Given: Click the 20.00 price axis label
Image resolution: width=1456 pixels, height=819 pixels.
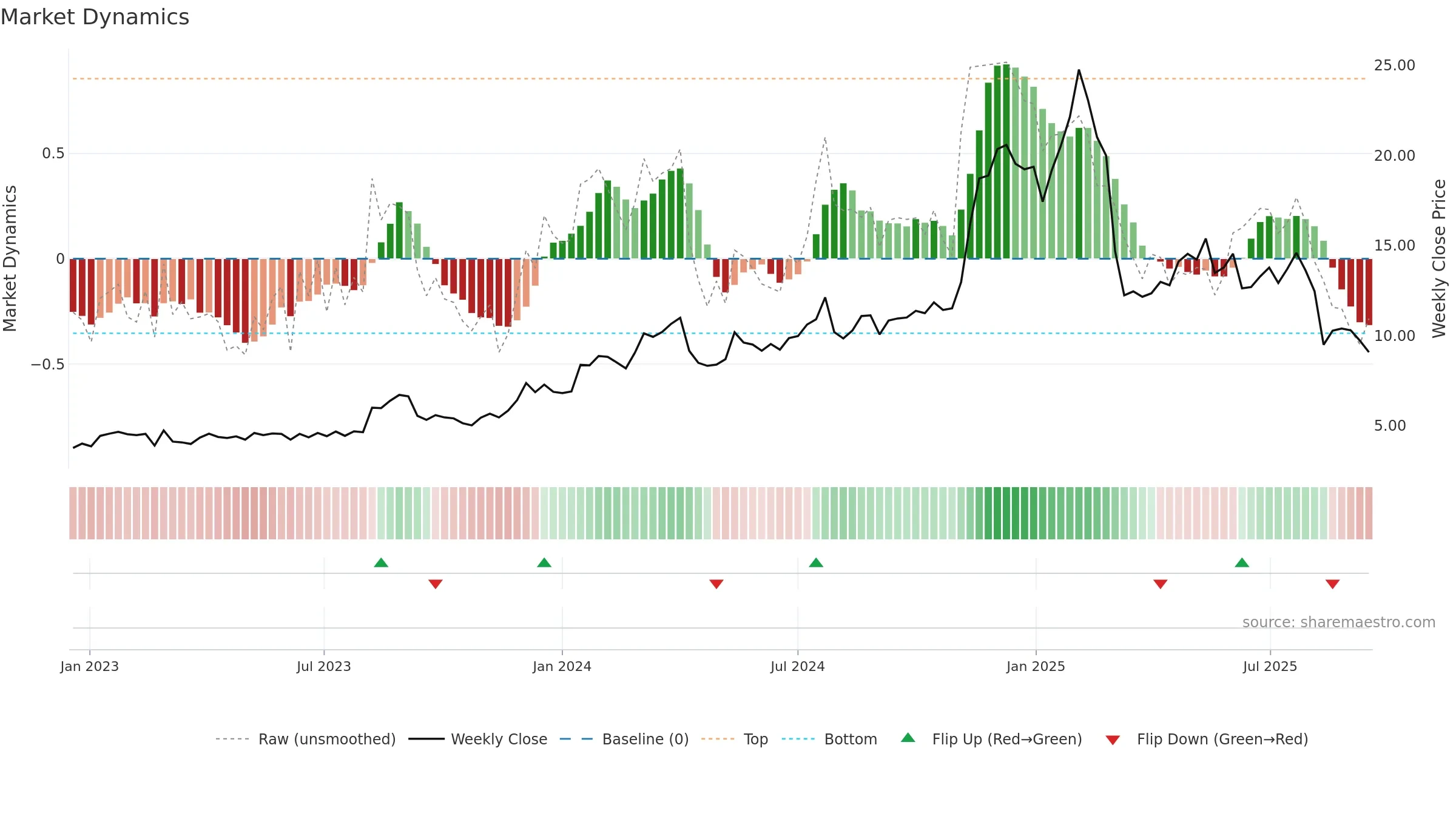Looking at the screenshot, I should [1394, 156].
